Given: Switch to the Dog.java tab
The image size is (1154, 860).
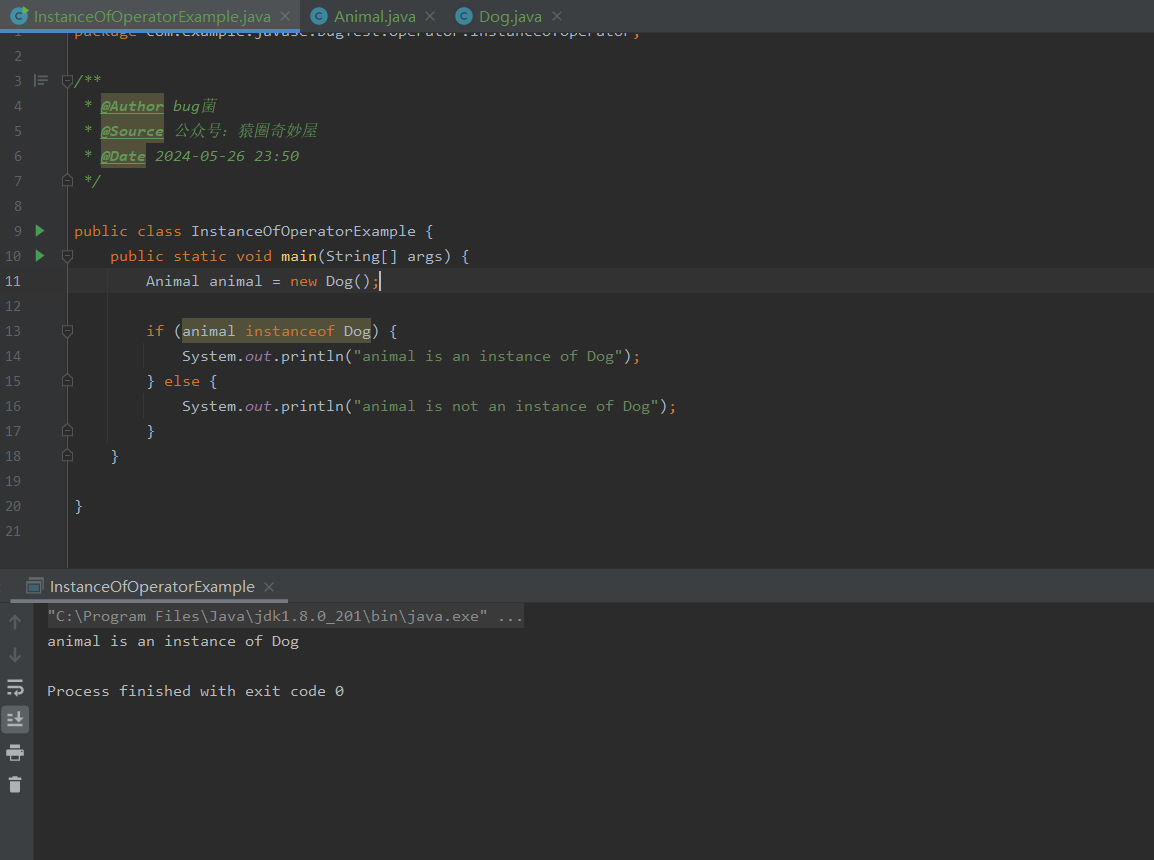Looking at the screenshot, I should pos(510,16).
